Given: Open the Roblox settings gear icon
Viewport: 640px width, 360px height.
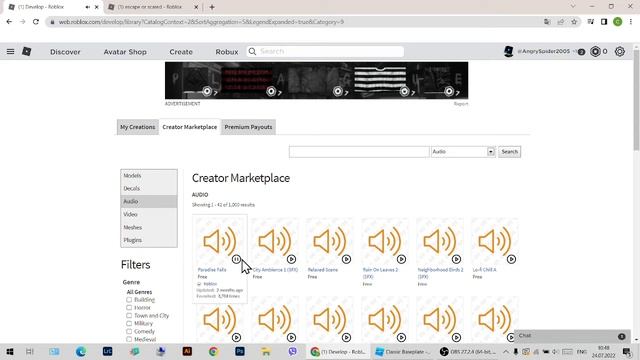Looking at the screenshot, I should point(620,51).
